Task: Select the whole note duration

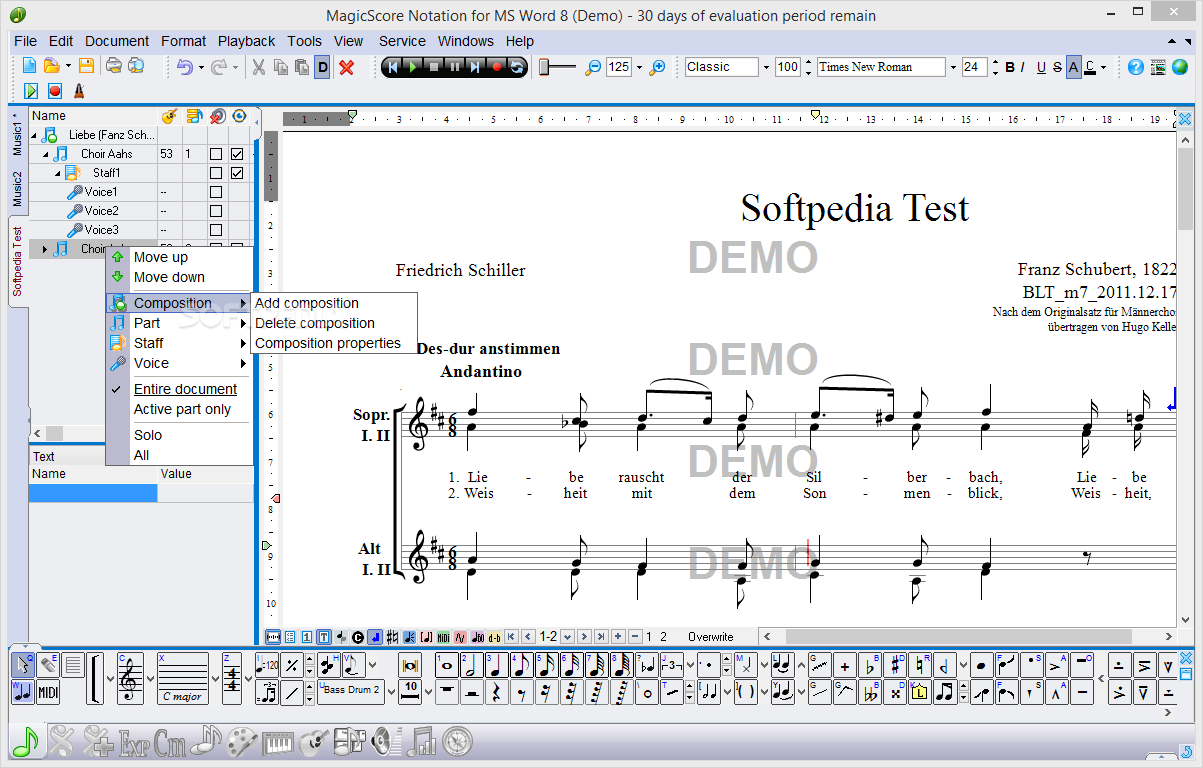Action: click(x=447, y=665)
